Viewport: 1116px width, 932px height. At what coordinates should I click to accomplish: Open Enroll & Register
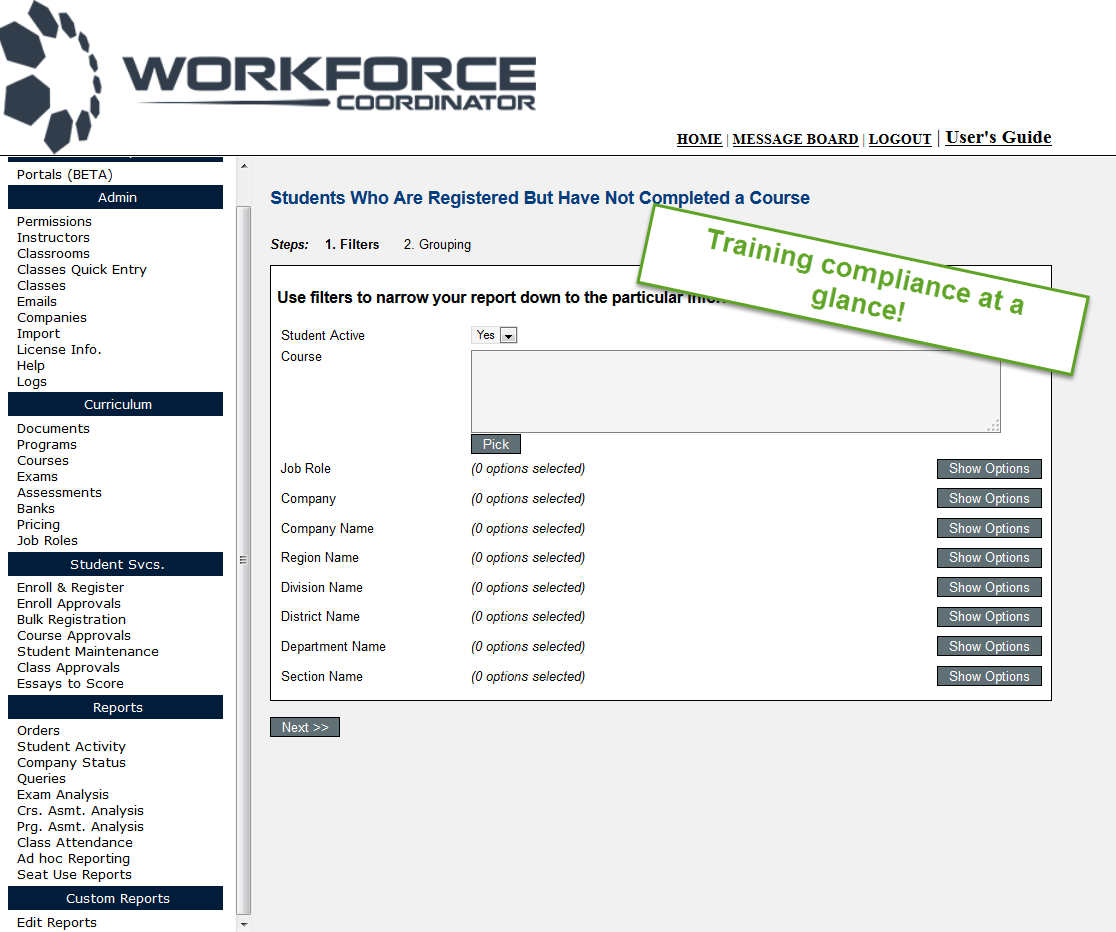click(70, 587)
